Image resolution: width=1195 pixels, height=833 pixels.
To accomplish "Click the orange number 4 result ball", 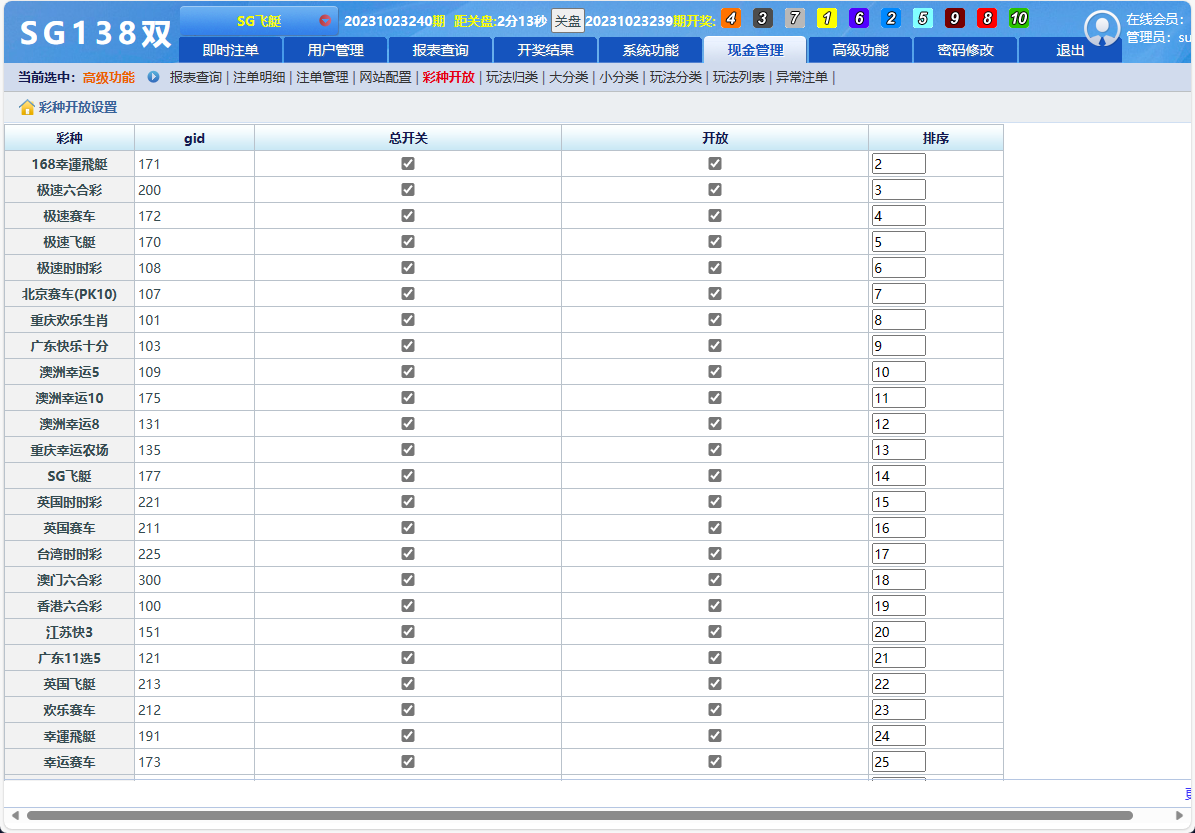I will tap(731, 18).
